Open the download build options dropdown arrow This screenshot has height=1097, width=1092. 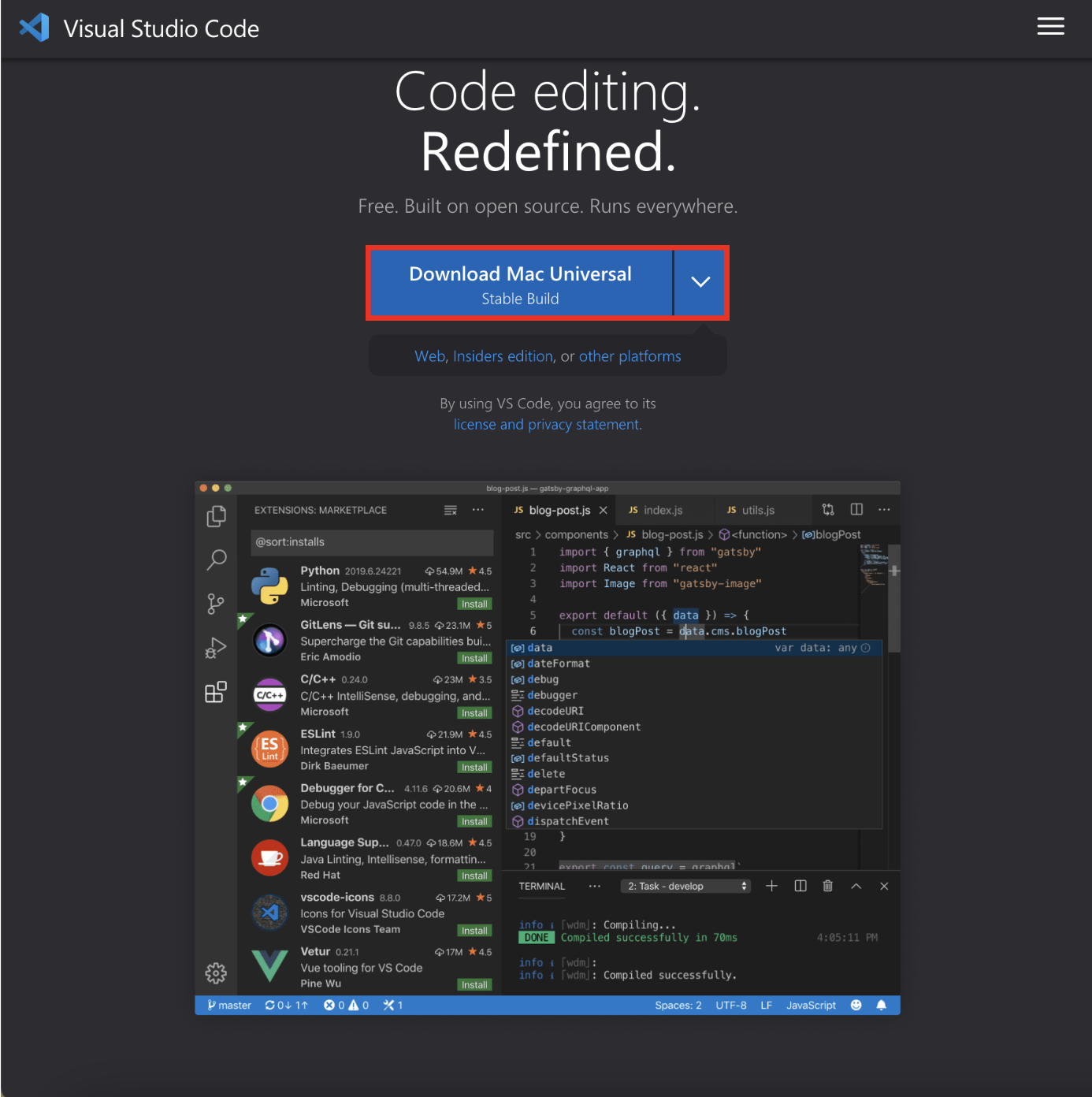click(x=700, y=283)
